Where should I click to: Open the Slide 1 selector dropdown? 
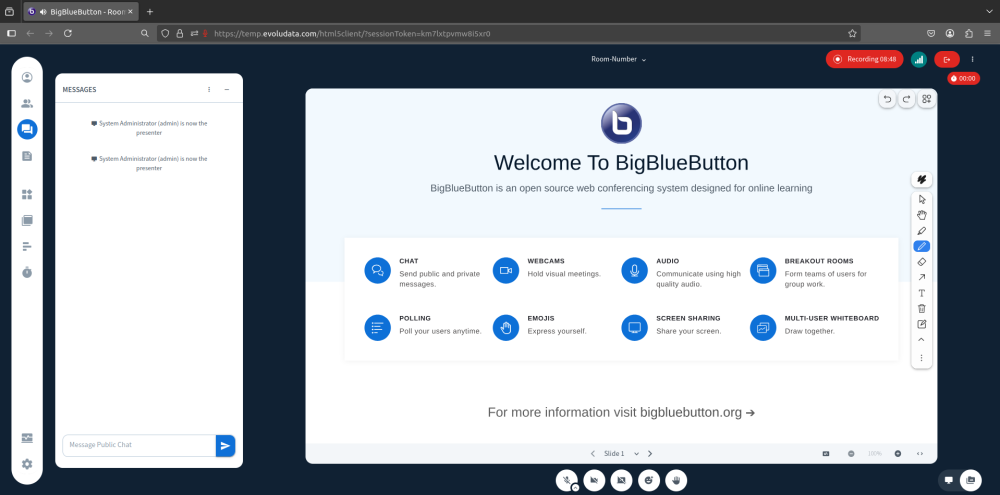tap(621, 454)
